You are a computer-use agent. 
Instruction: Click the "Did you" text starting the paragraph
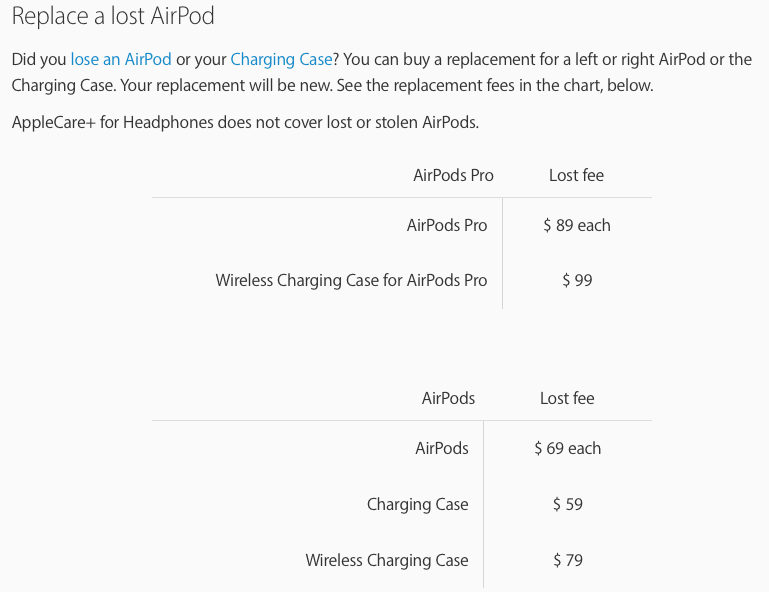click(39, 60)
